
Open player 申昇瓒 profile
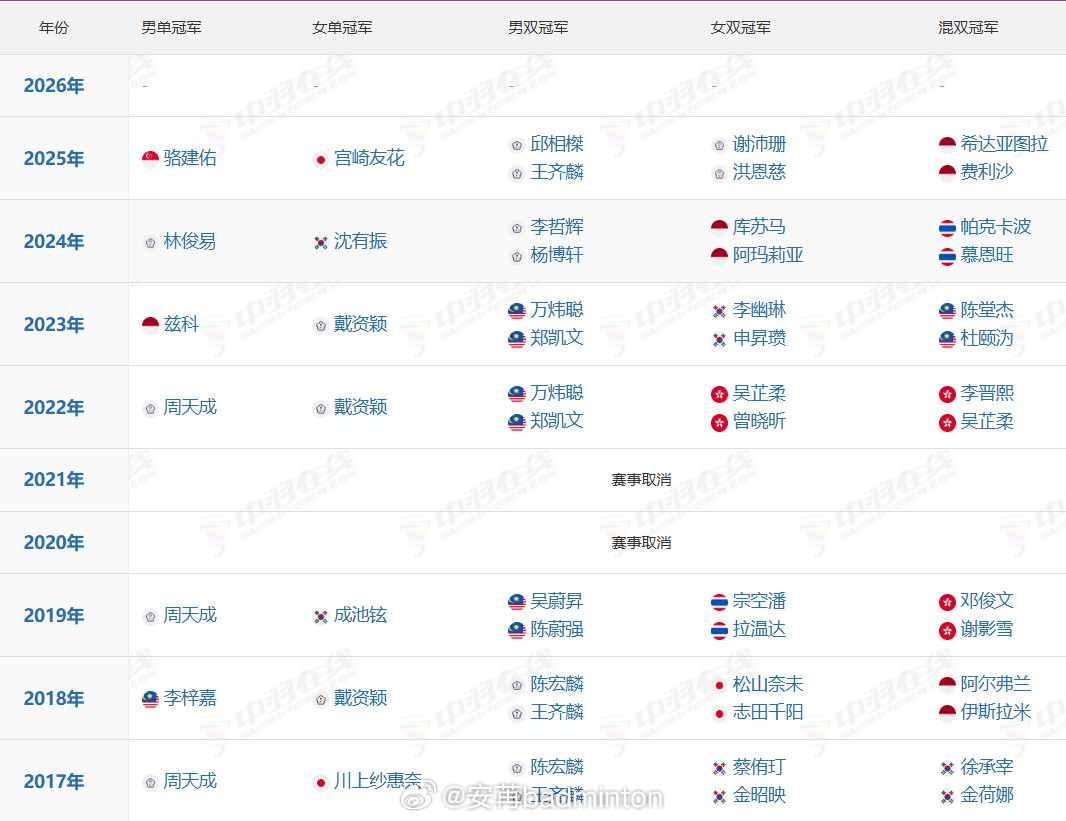(x=759, y=338)
